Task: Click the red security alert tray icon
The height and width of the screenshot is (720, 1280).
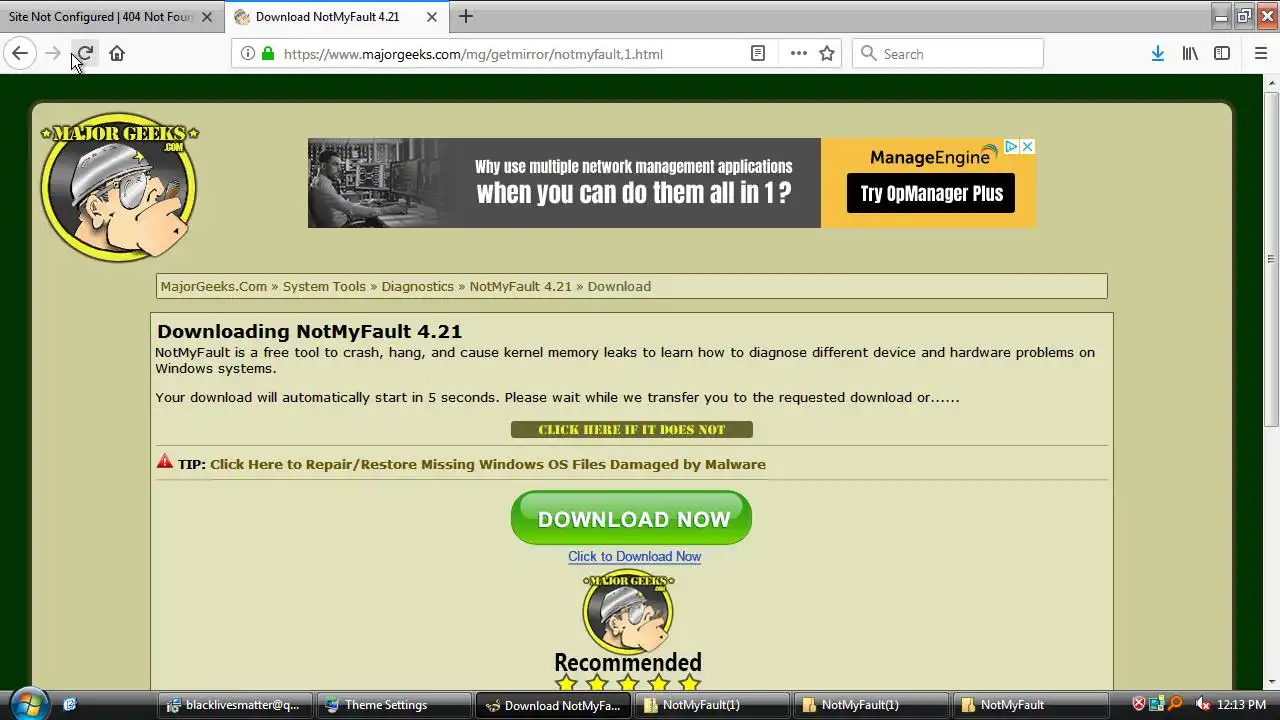Action: pos(1138,704)
